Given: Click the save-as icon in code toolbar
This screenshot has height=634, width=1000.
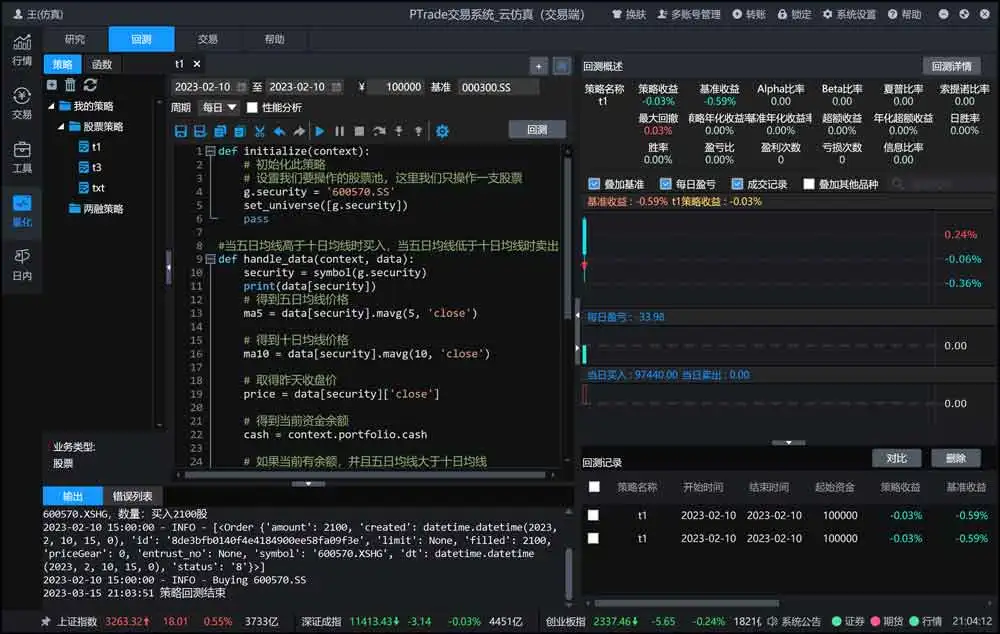Looking at the screenshot, I should click(x=200, y=131).
